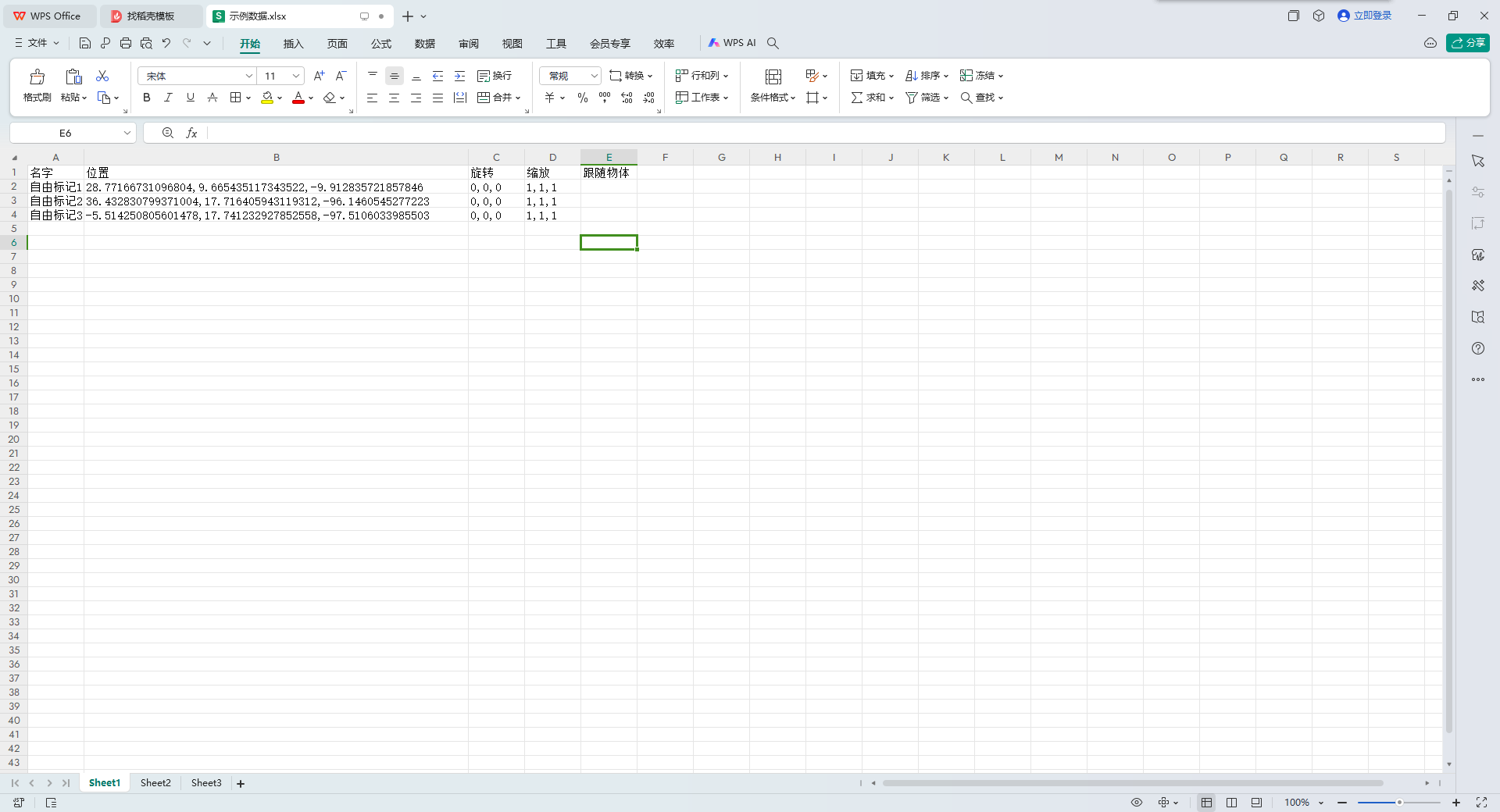Switch to the 视图 ribbon tab
The image size is (1500, 812).
(x=512, y=44)
